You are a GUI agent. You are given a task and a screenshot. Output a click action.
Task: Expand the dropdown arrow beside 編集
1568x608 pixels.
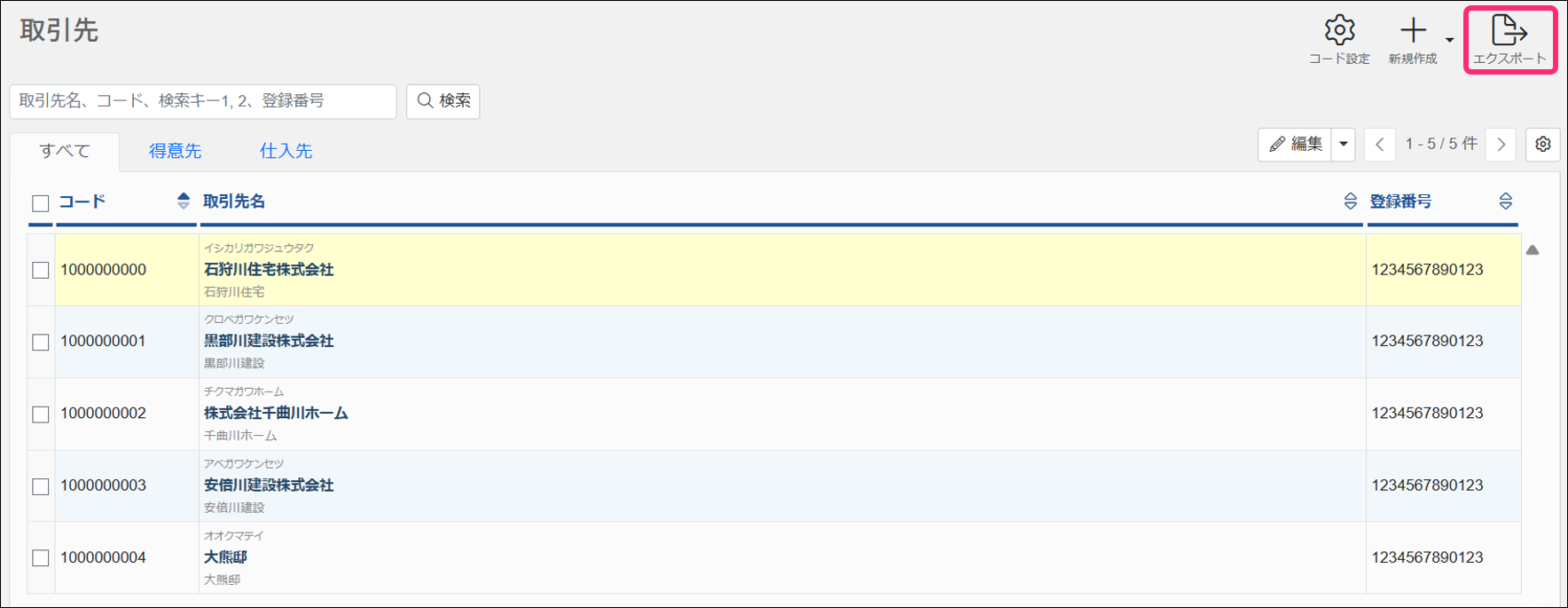point(1344,144)
